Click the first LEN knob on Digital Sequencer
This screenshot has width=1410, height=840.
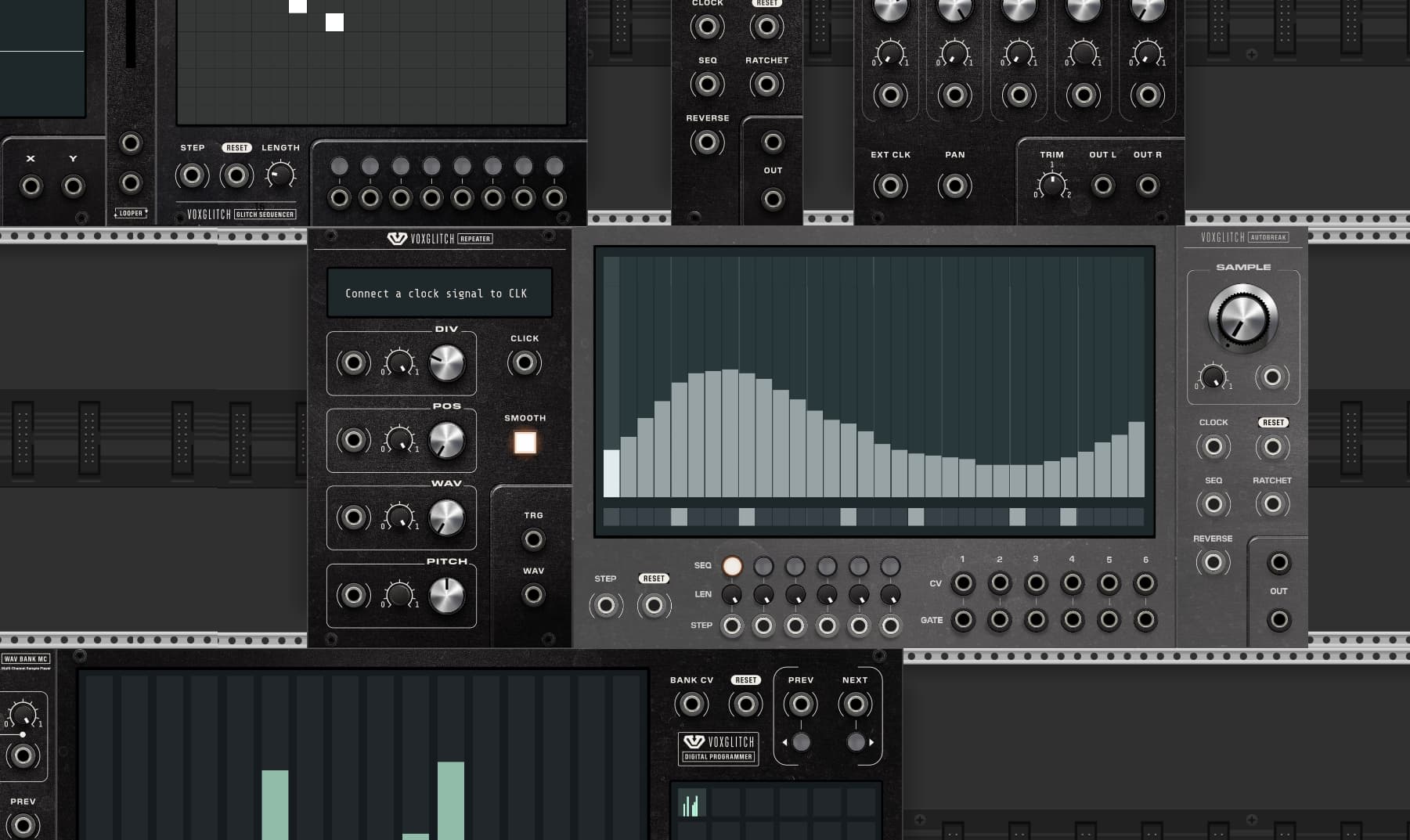click(x=732, y=595)
